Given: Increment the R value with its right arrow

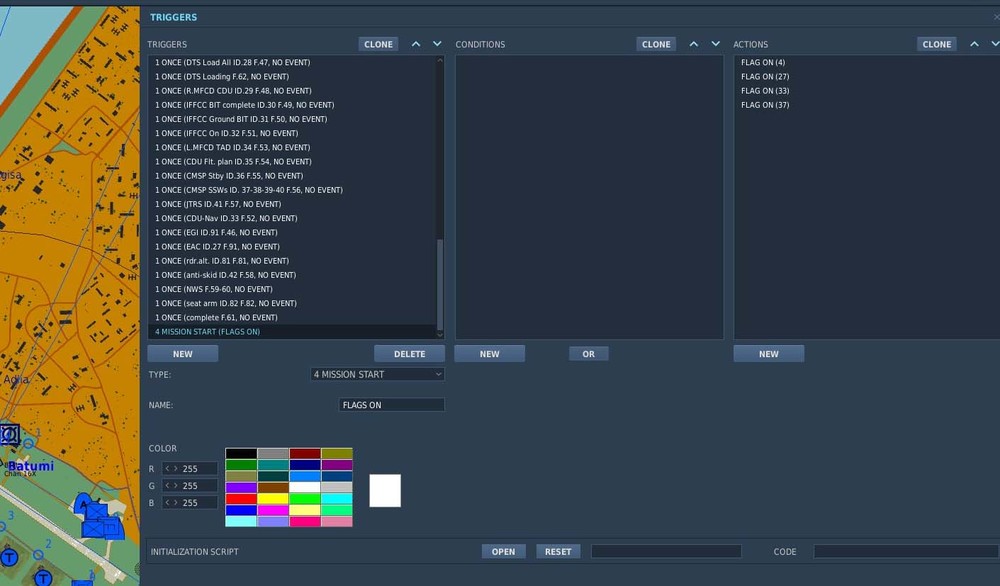Looking at the screenshot, I should 176,468.
